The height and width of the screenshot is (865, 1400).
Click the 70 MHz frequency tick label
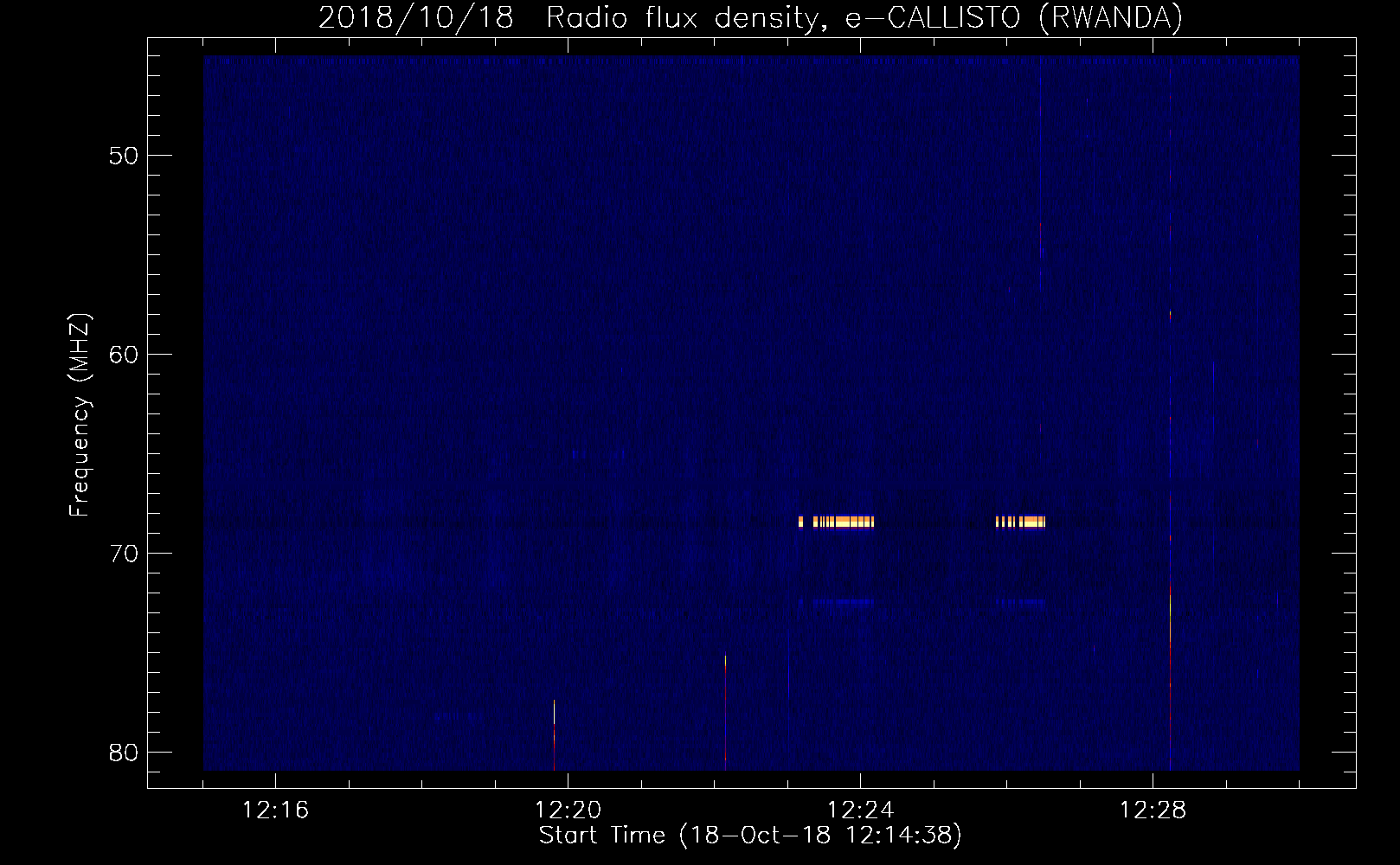123,554
